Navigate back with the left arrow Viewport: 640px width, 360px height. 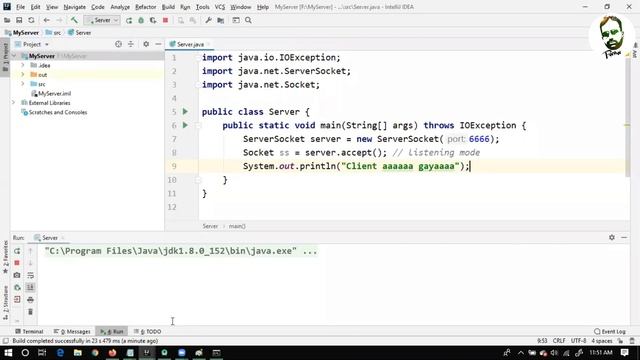47,20
